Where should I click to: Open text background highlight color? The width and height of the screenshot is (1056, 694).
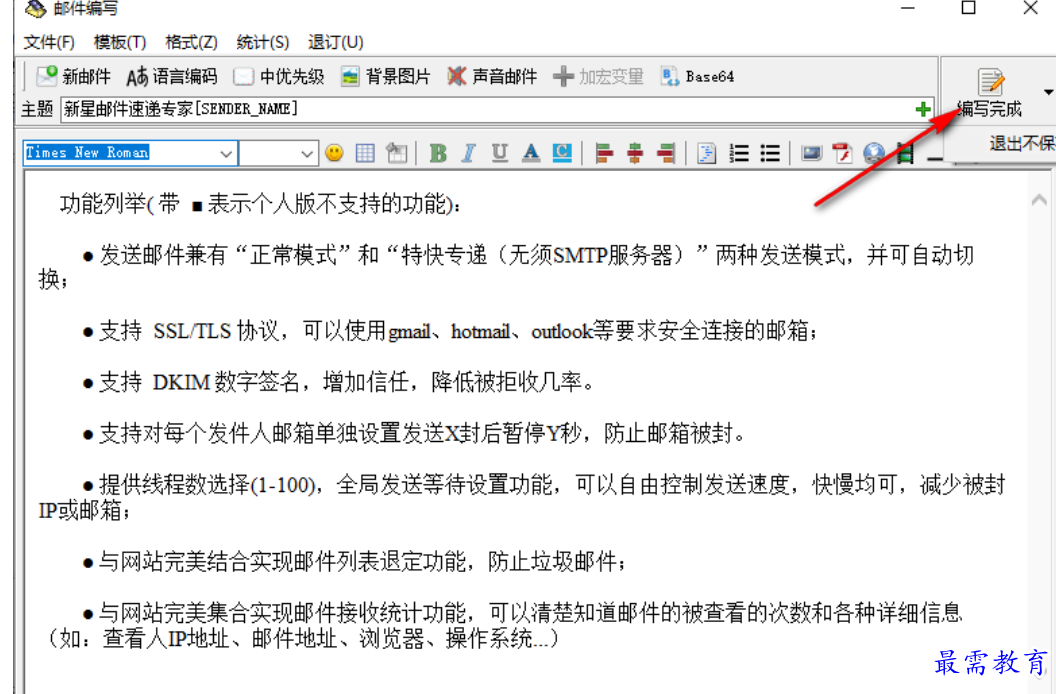(562, 153)
